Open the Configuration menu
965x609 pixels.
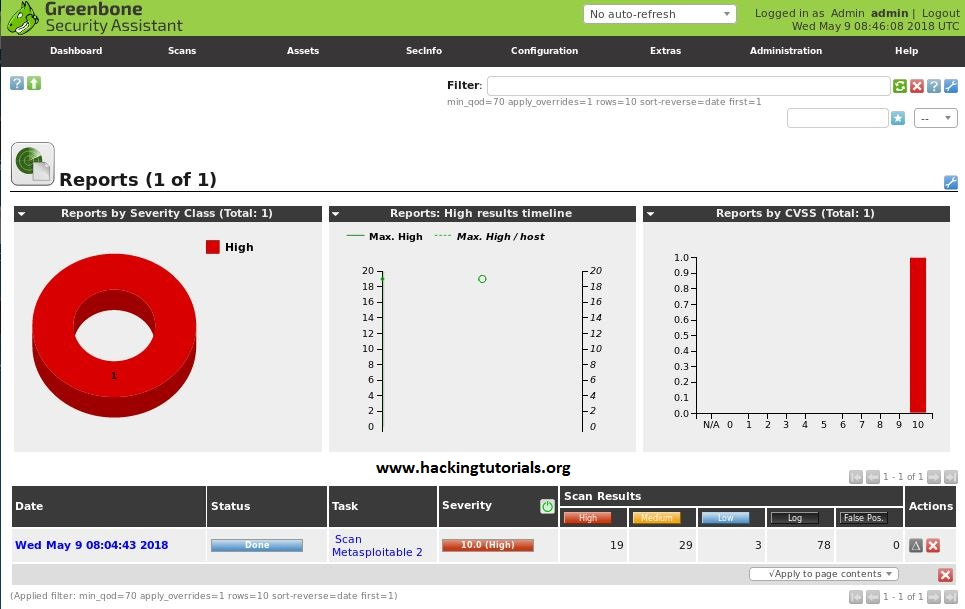tap(545, 51)
